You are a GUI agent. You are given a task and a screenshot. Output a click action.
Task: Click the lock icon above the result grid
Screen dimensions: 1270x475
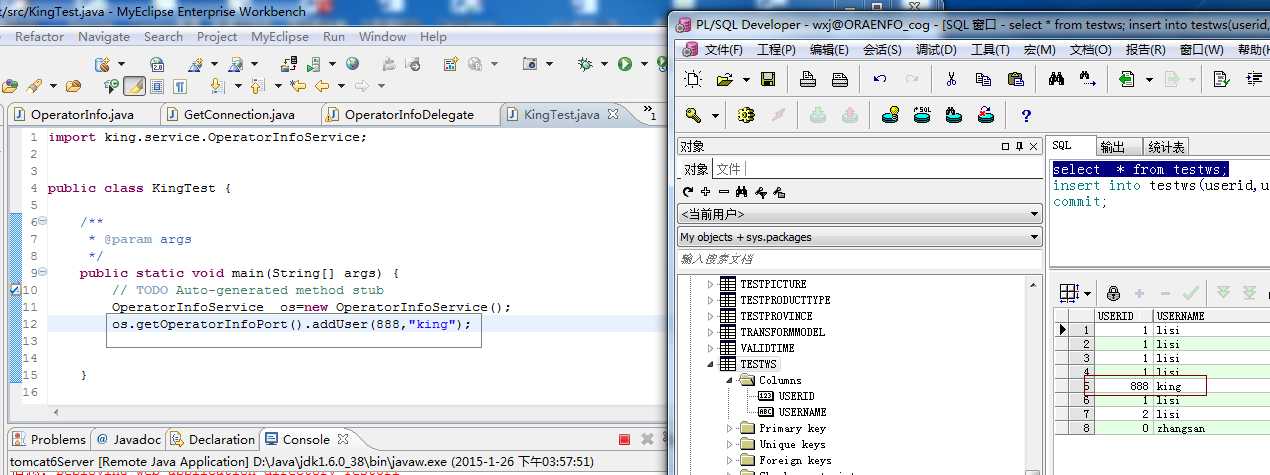[1113, 293]
